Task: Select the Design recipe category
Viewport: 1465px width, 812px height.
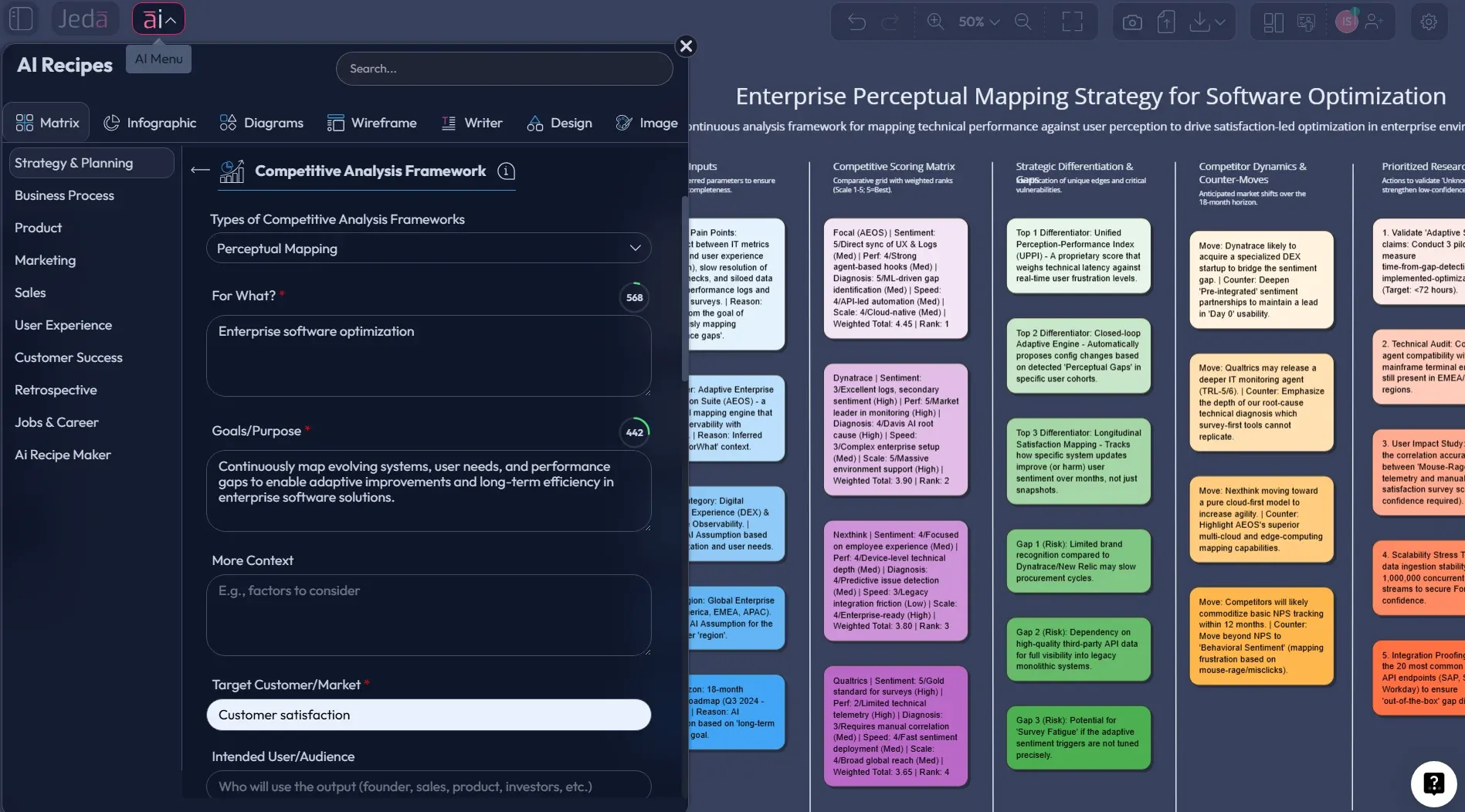Action: point(559,122)
